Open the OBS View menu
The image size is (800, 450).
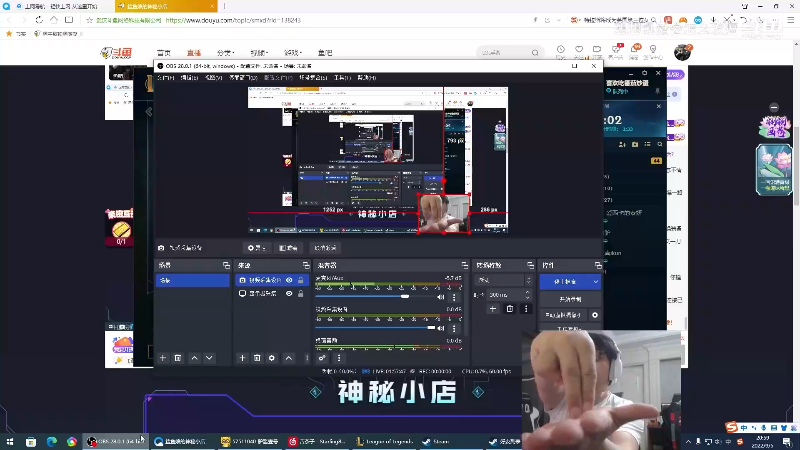(x=213, y=78)
